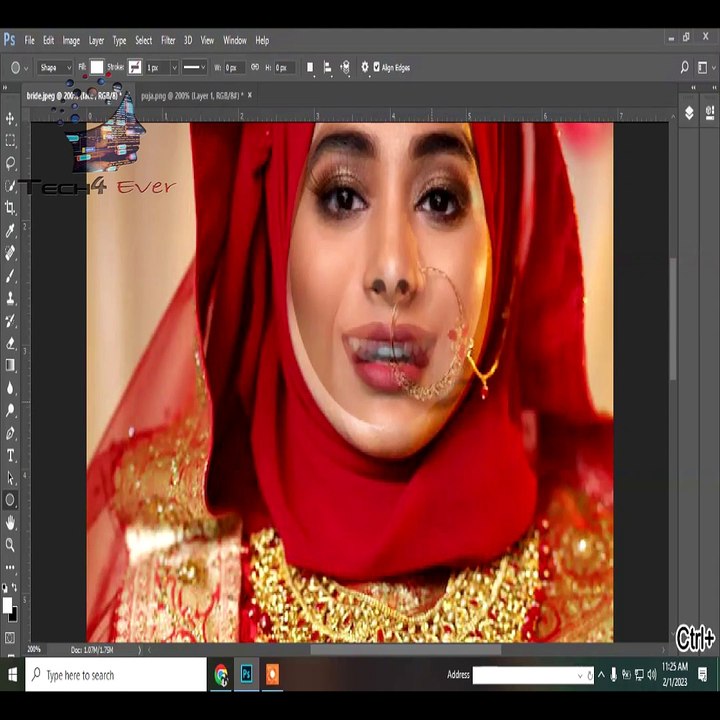The image size is (720, 720).
Task: Open the gear path options
Action: click(365, 67)
